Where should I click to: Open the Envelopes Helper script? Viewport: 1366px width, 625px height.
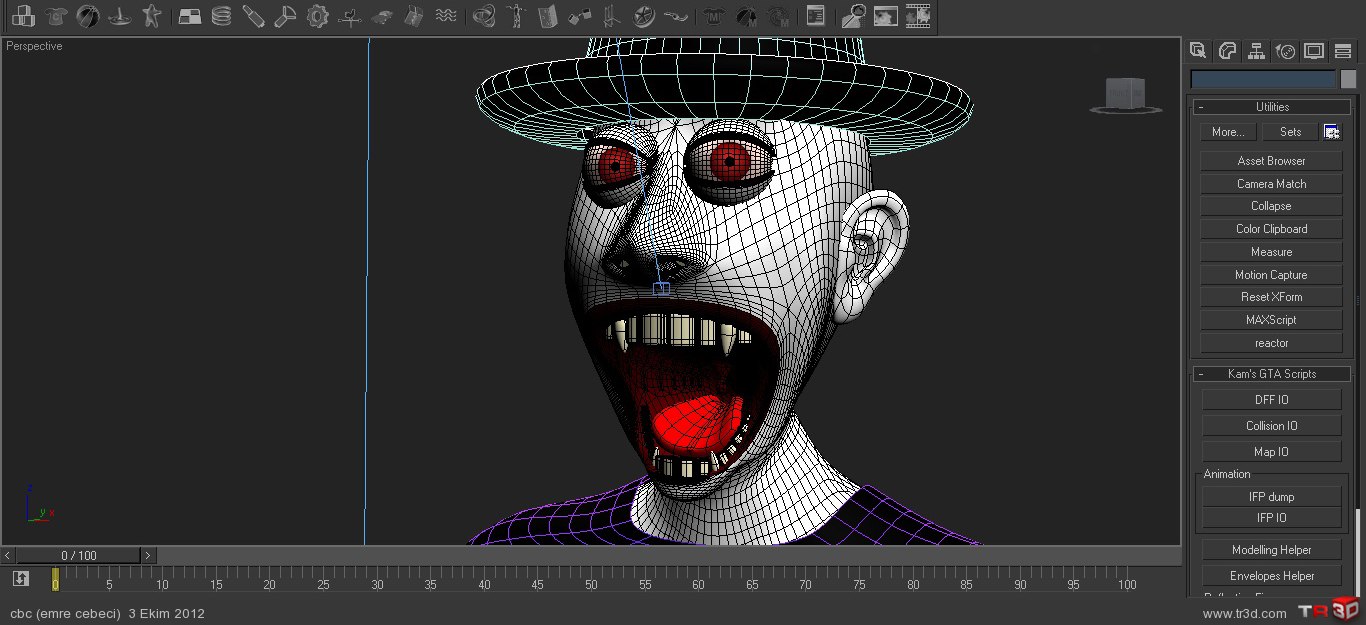[1271, 576]
